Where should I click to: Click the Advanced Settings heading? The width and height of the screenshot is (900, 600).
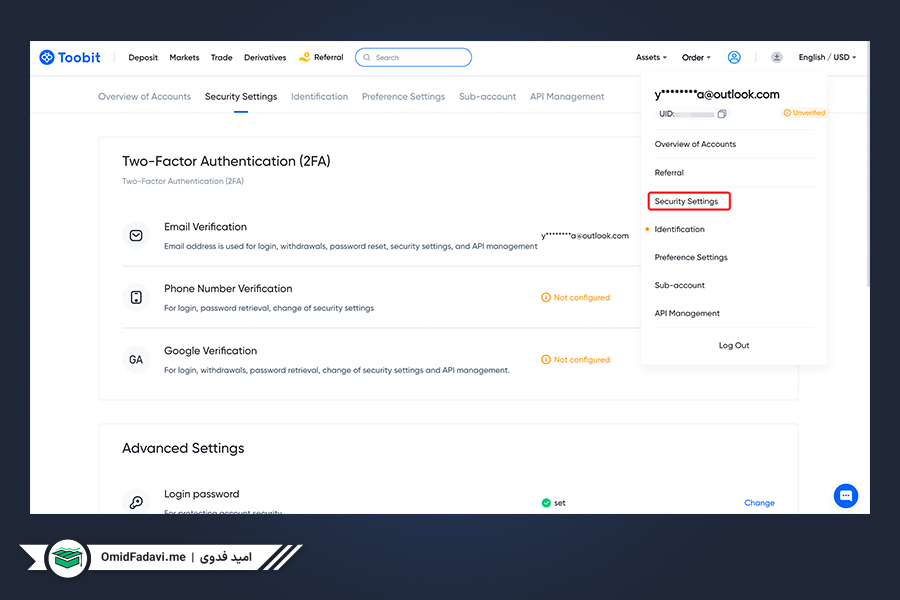click(183, 448)
